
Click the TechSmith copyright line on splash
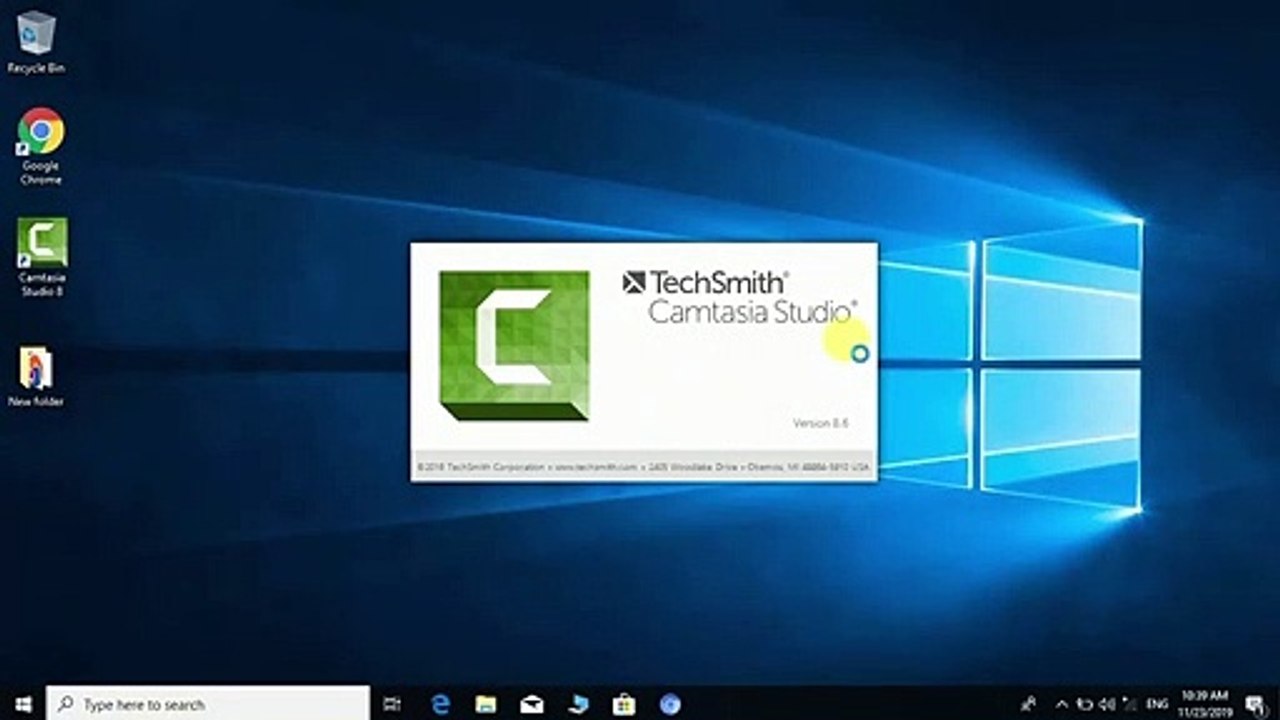click(644, 467)
